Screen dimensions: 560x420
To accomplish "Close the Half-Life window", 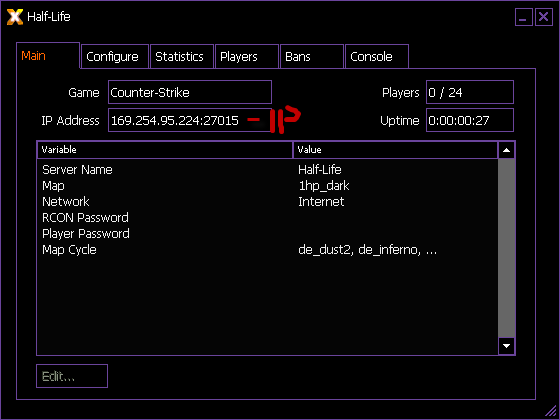I will point(544,17).
